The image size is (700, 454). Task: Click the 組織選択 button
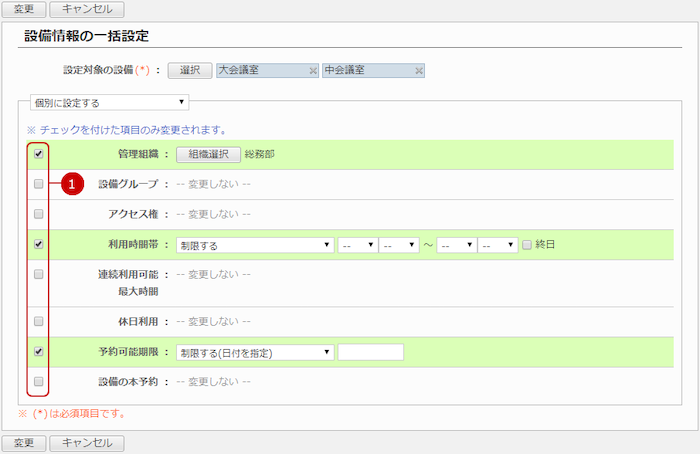(x=208, y=155)
